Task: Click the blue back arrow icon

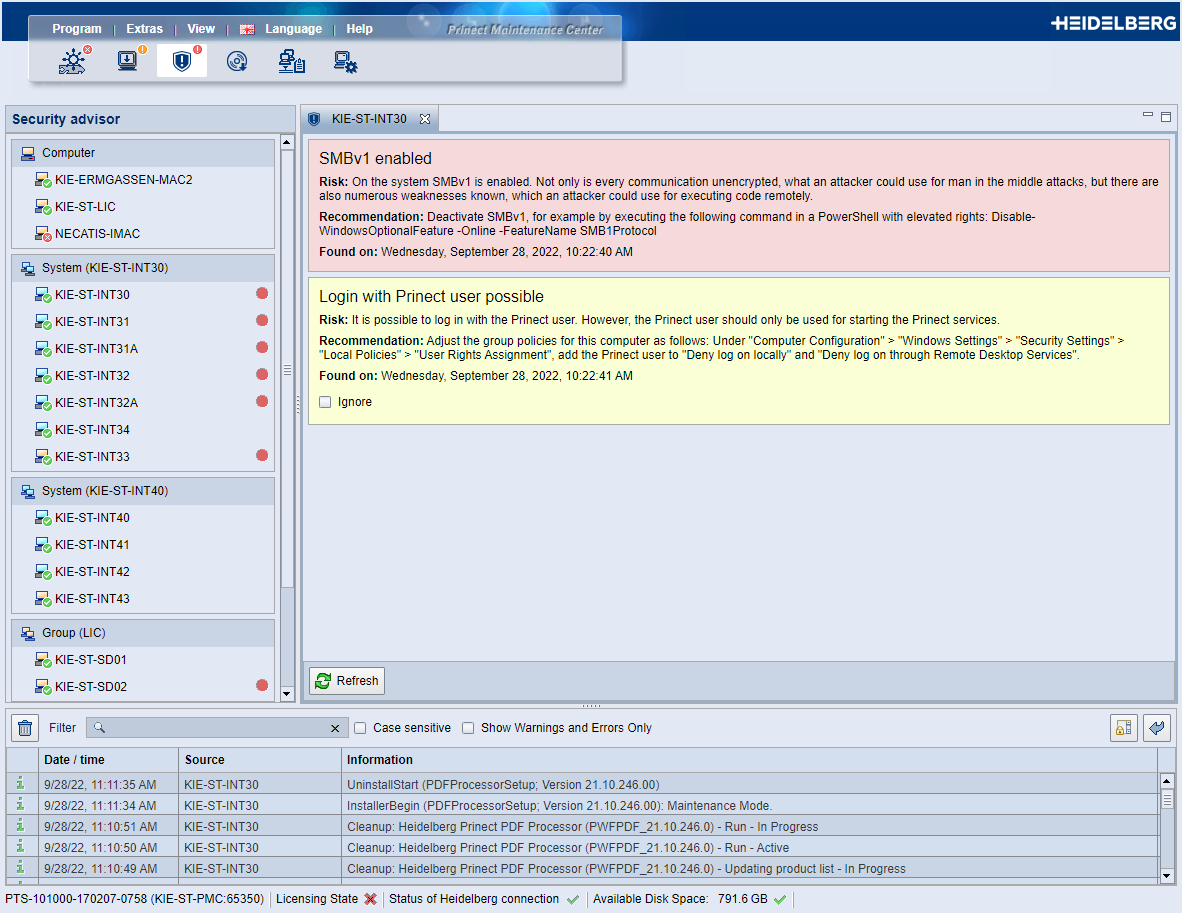Action: coord(1157,727)
